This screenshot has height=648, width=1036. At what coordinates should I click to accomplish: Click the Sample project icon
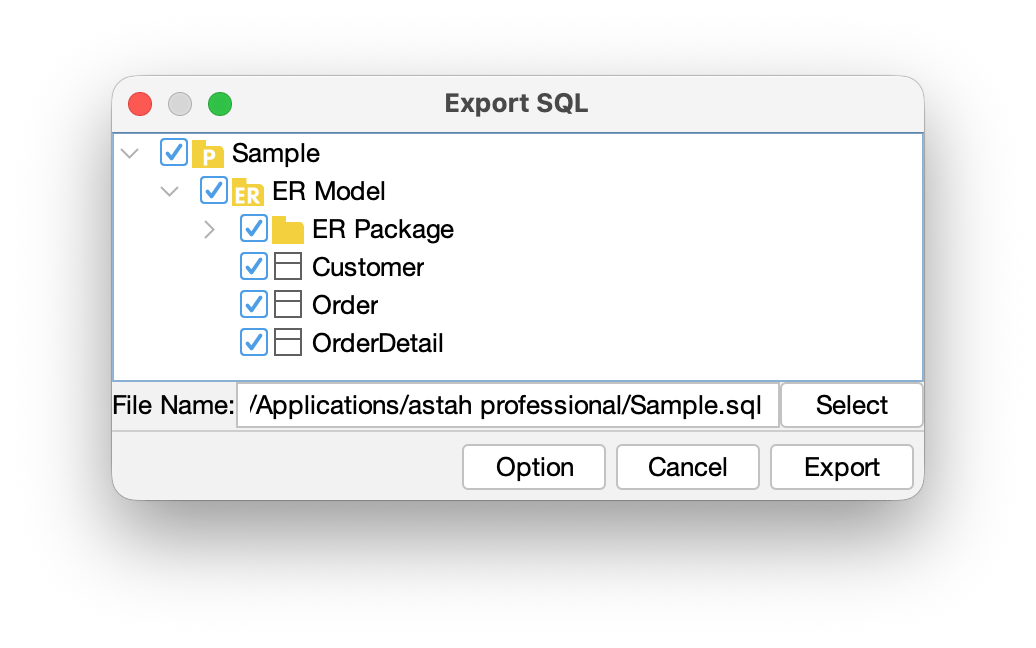tap(207, 153)
